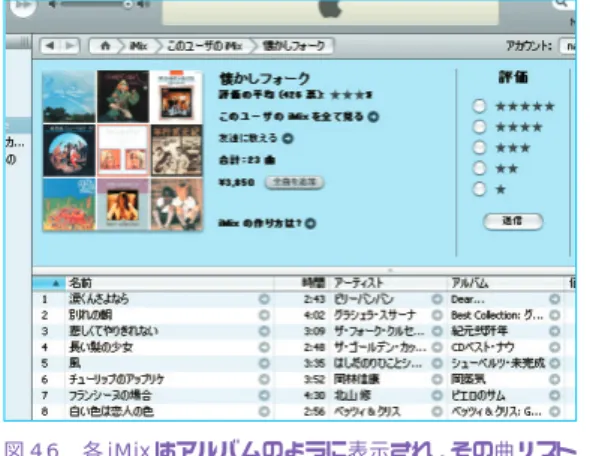Click the 友達に教える link
Viewport: 590px width, 456px height.
tap(256, 138)
